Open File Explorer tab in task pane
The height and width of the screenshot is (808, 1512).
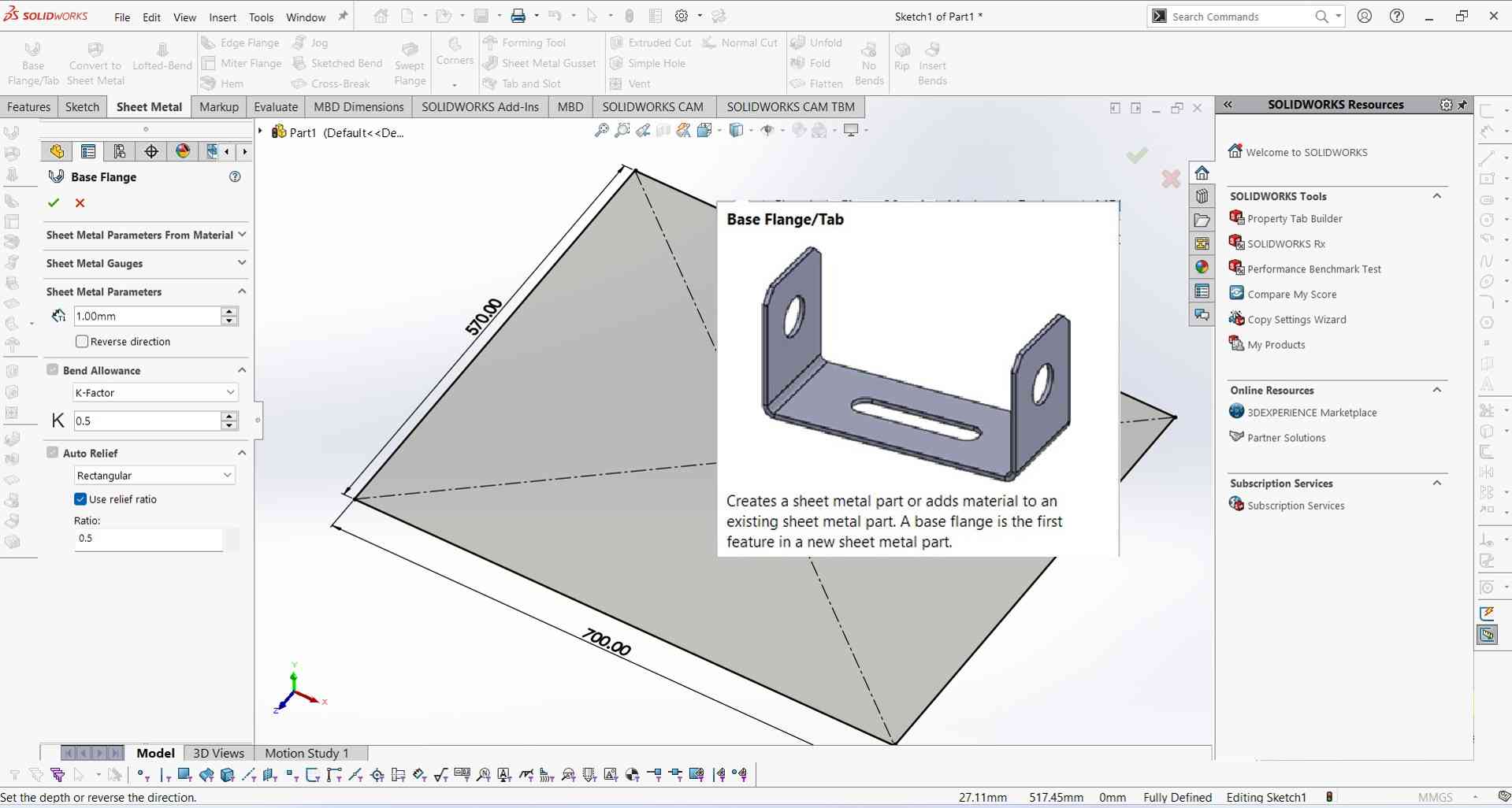pyautogui.click(x=1202, y=220)
